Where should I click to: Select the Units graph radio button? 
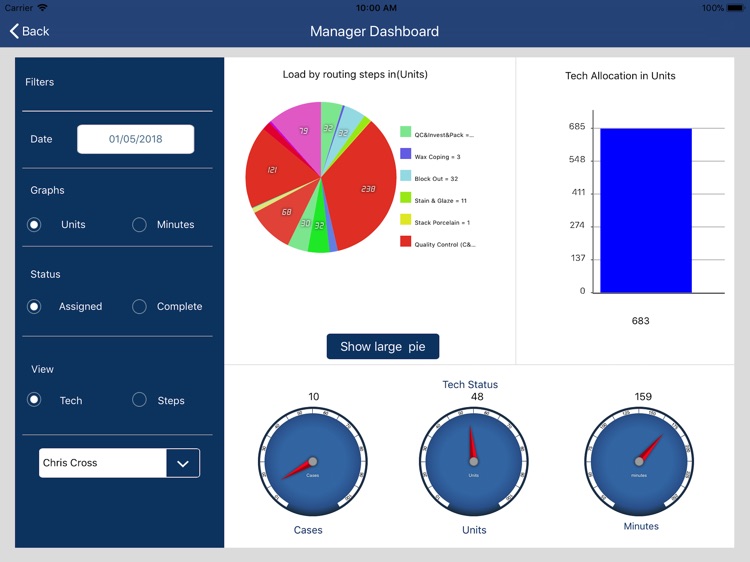[x=34, y=224]
